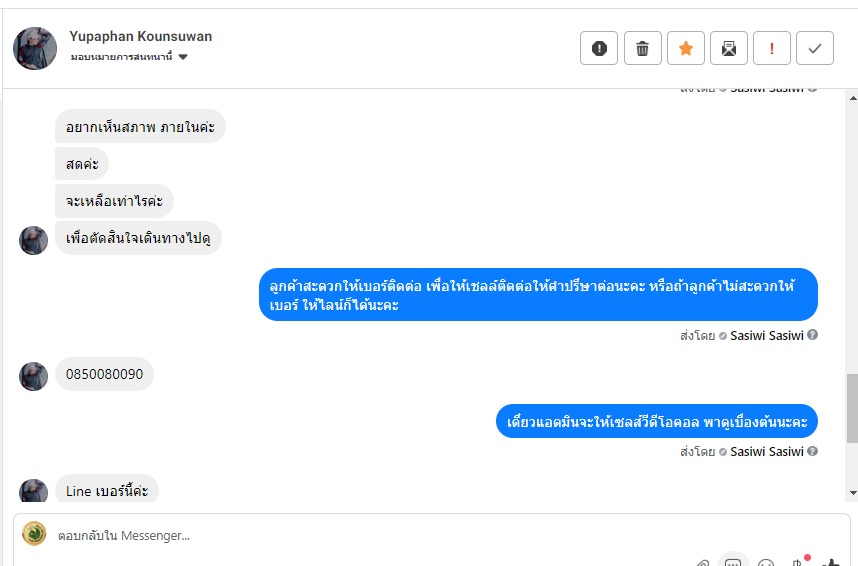Screen dimensions: 858x566
Task: Select the 0850080090 phone number message bubble
Action: click(x=105, y=374)
